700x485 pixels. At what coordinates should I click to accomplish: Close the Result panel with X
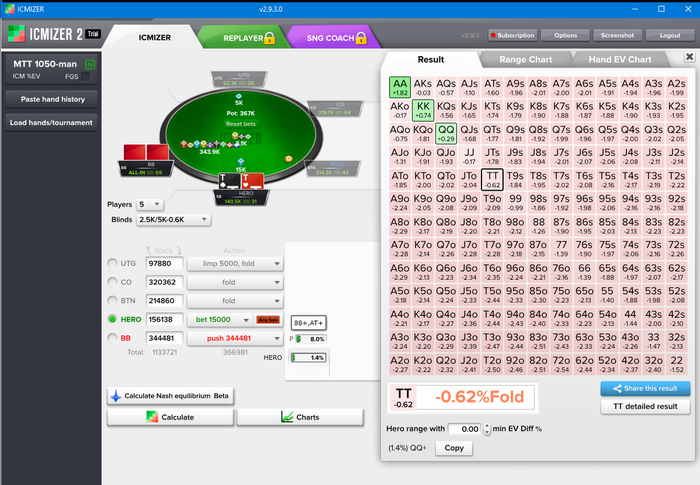[x=689, y=57]
